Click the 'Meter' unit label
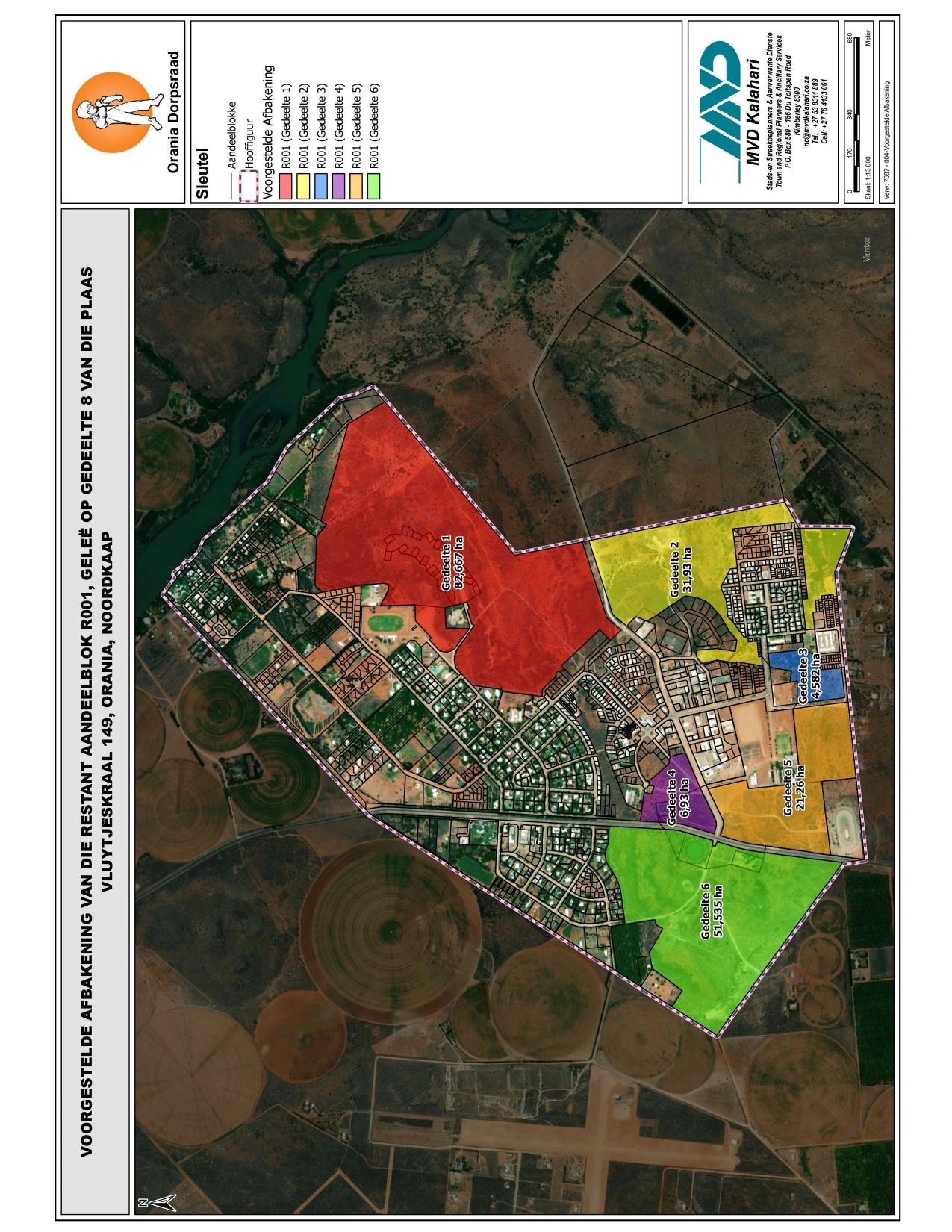The width and height of the screenshot is (952, 1232). click(868, 37)
